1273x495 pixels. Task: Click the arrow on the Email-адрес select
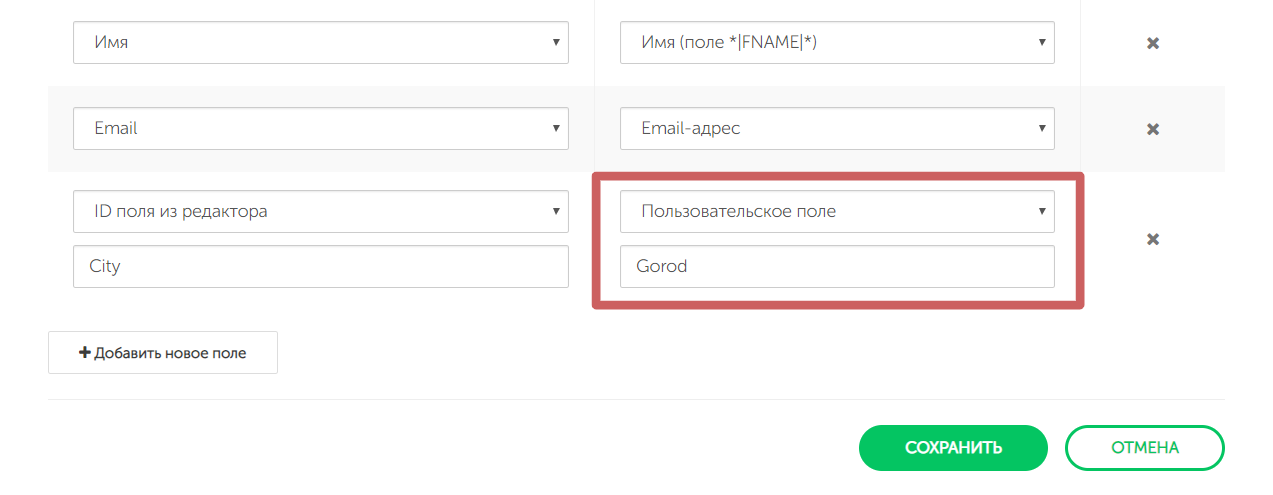[x=1041, y=128]
